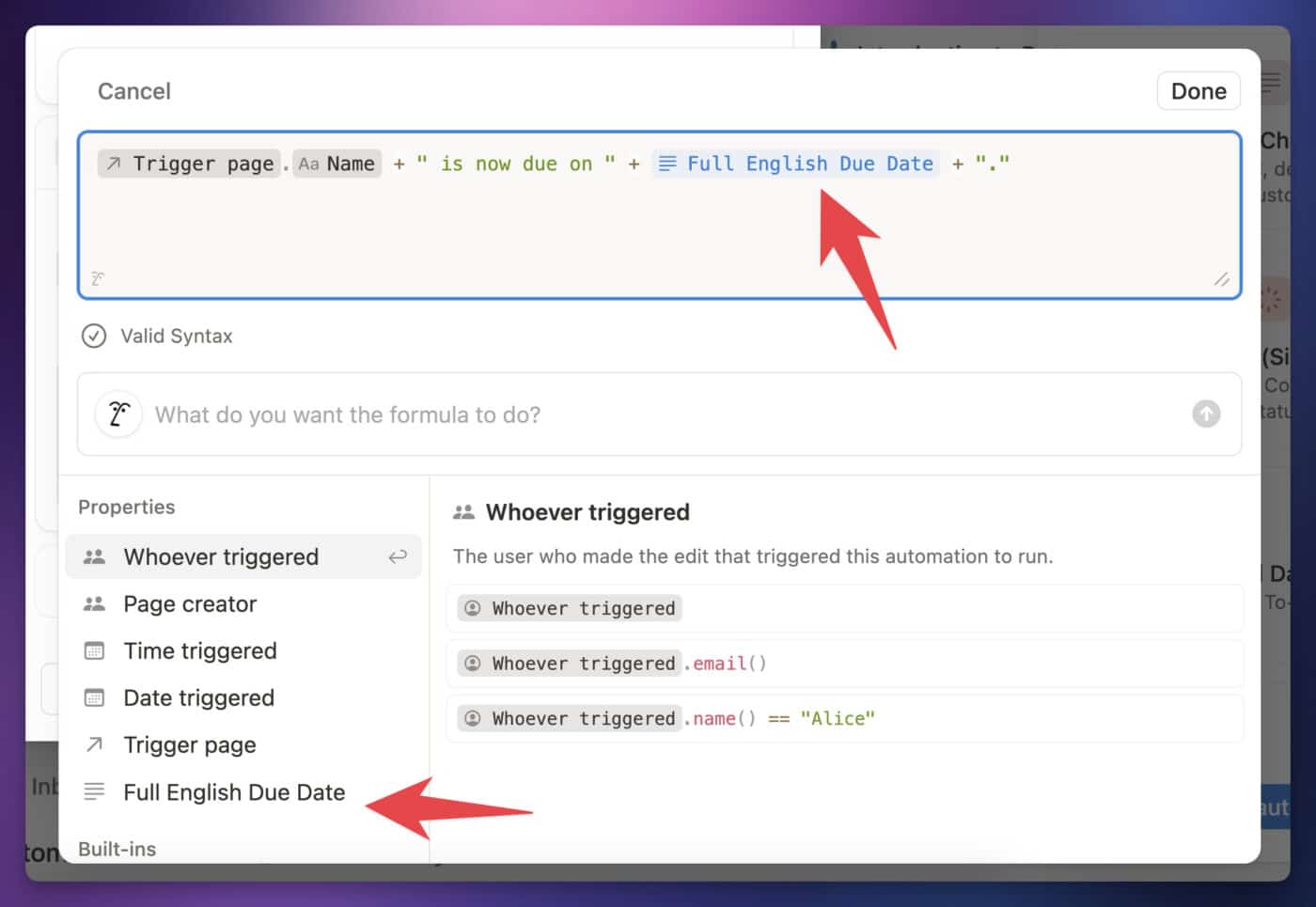Image resolution: width=1316 pixels, height=907 pixels.
Task: Click the Full English Due Date formula token
Action: pyautogui.click(x=796, y=164)
